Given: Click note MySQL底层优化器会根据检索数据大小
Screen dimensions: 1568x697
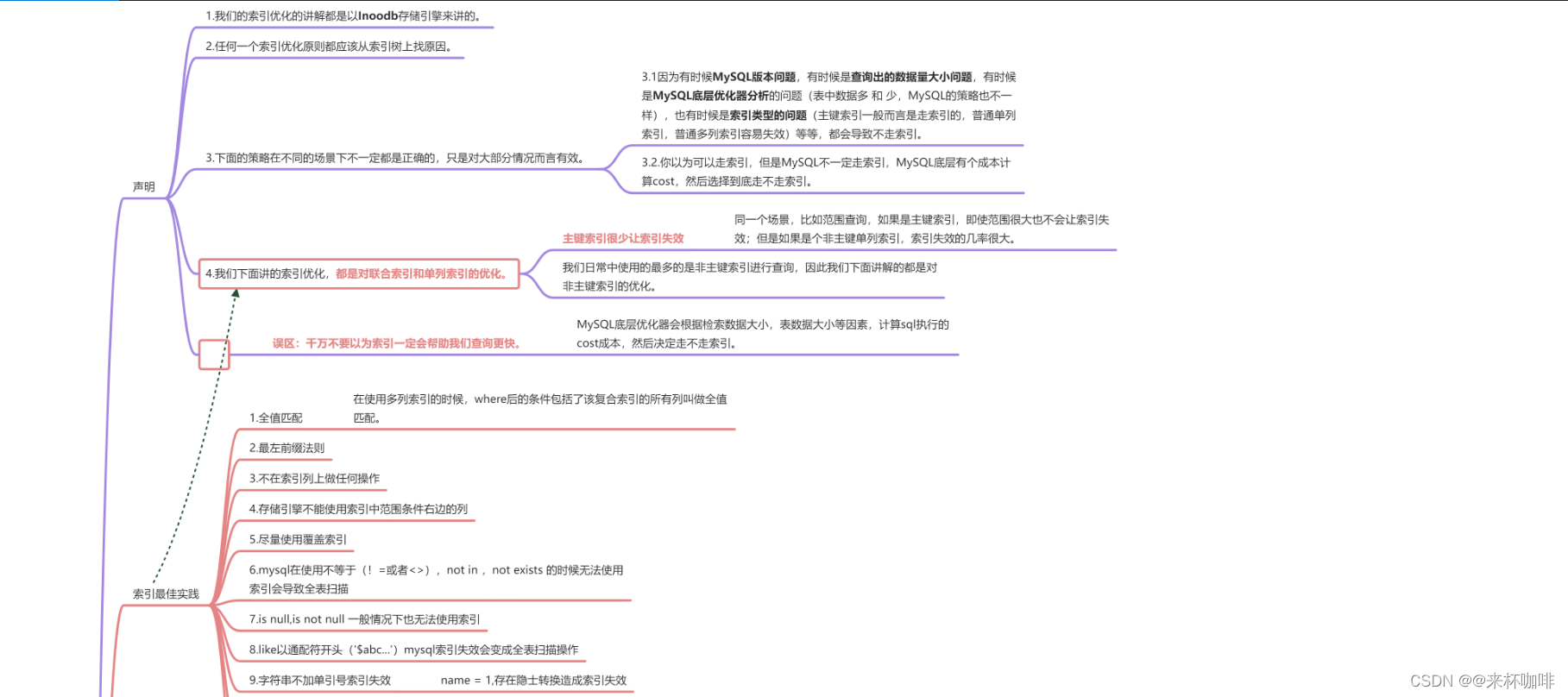Looking at the screenshot, I should tap(763, 334).
